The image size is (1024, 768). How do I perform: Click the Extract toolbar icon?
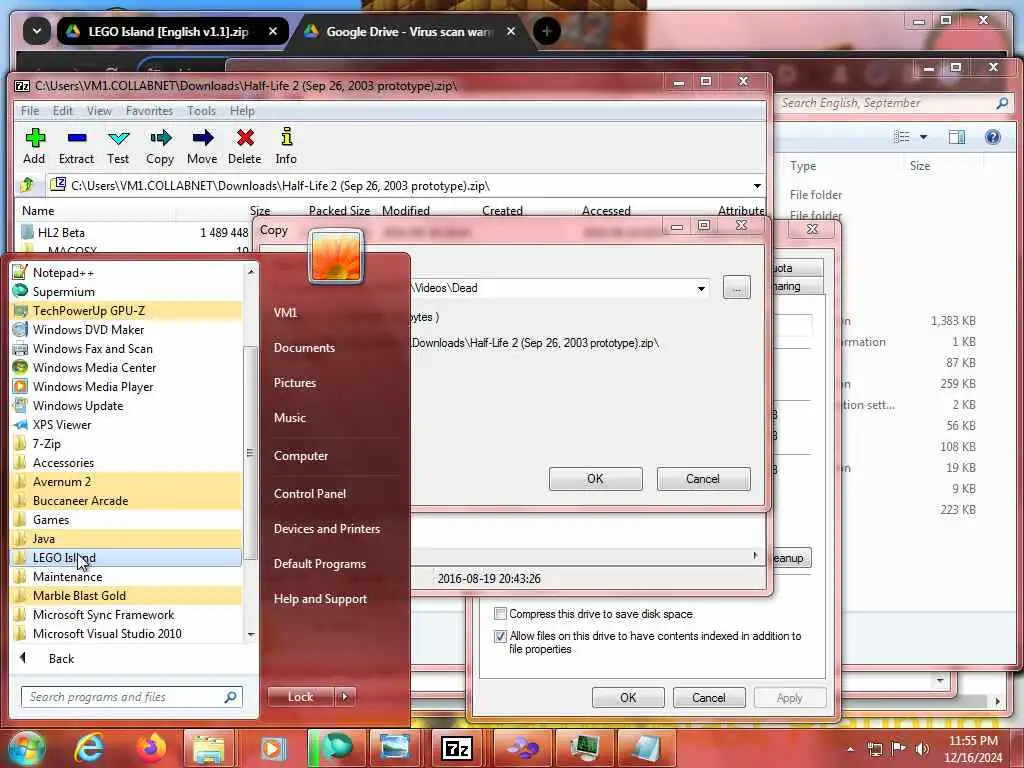(76, 146)
